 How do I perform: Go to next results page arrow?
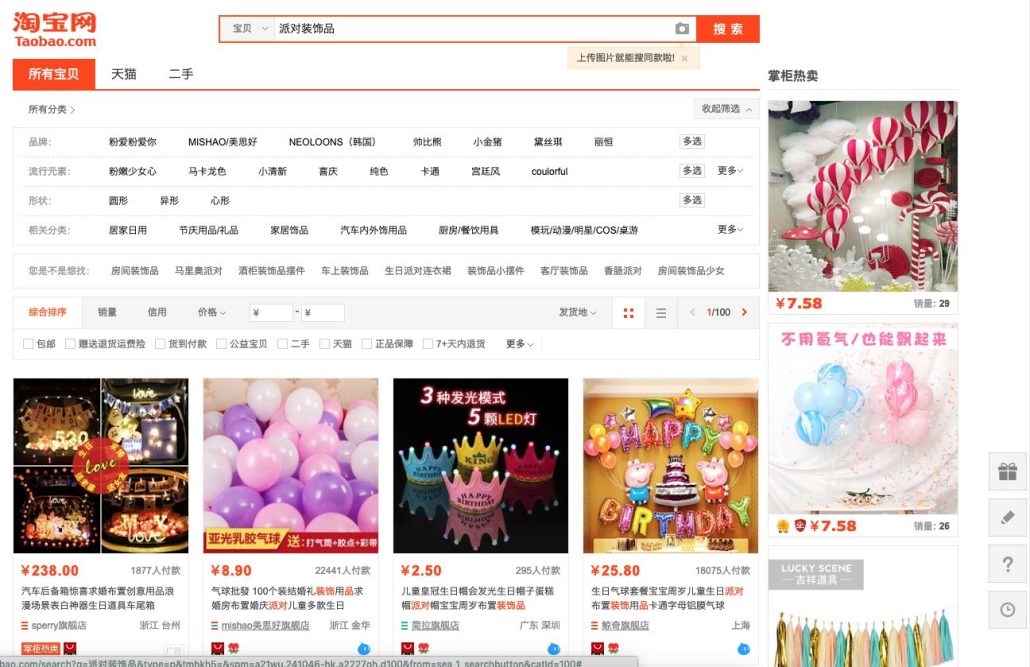[x=744, y=312]
